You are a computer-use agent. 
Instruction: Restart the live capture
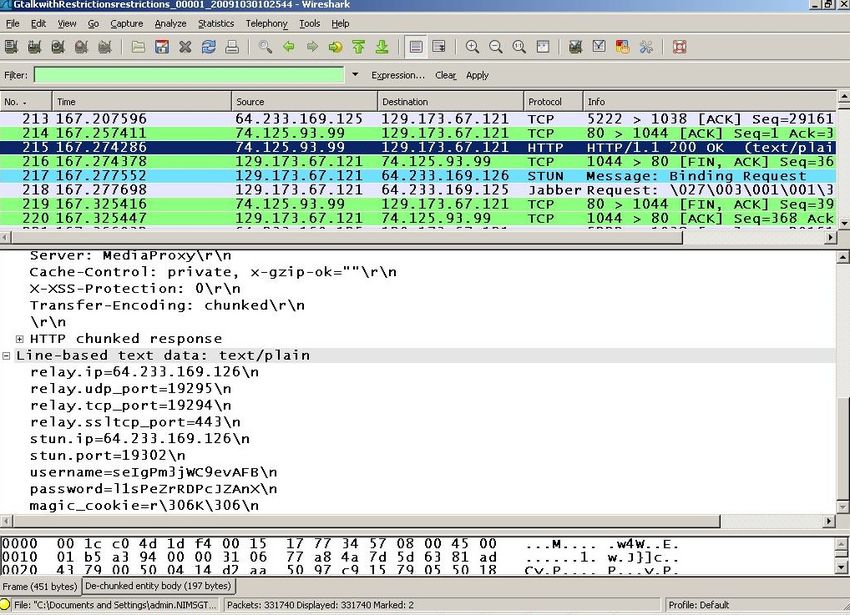pos(105,47)
